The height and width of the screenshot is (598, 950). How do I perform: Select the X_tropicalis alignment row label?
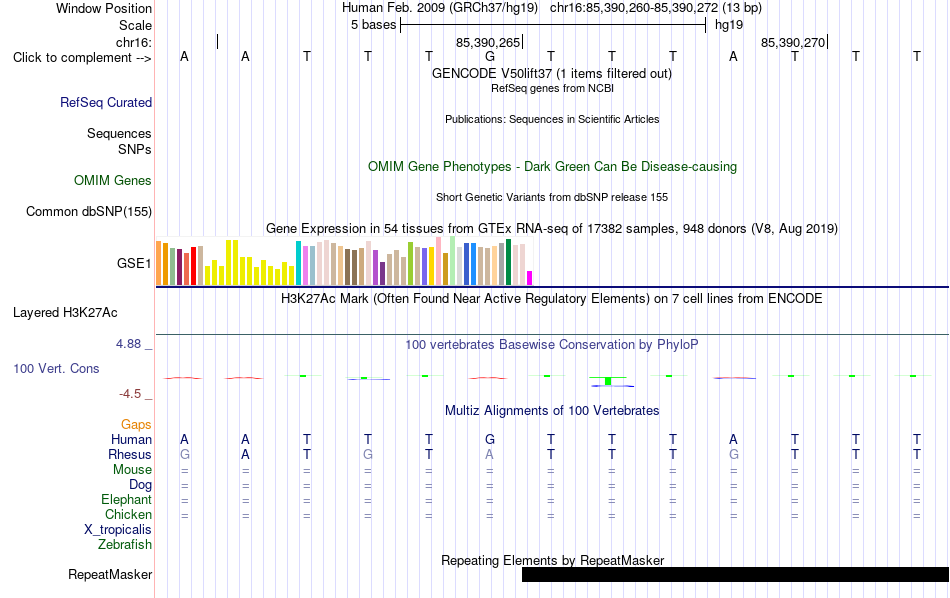(118, 530)
